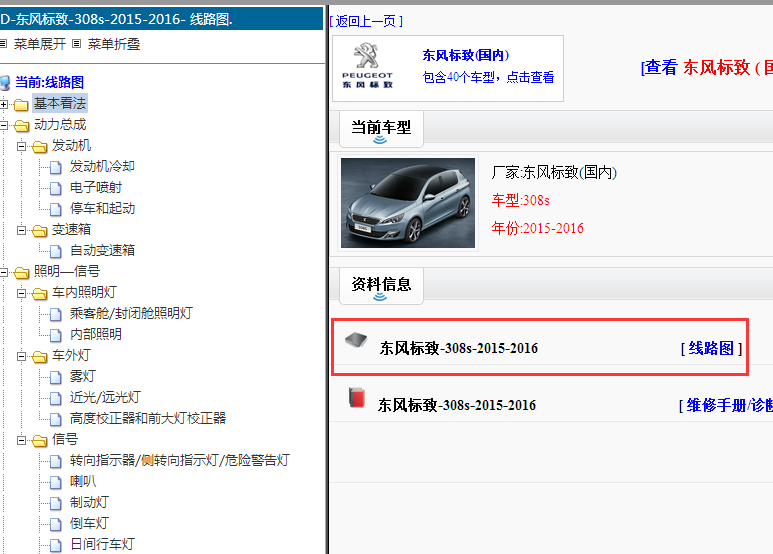Select the 资料信息 tab header

click(381, 285)
